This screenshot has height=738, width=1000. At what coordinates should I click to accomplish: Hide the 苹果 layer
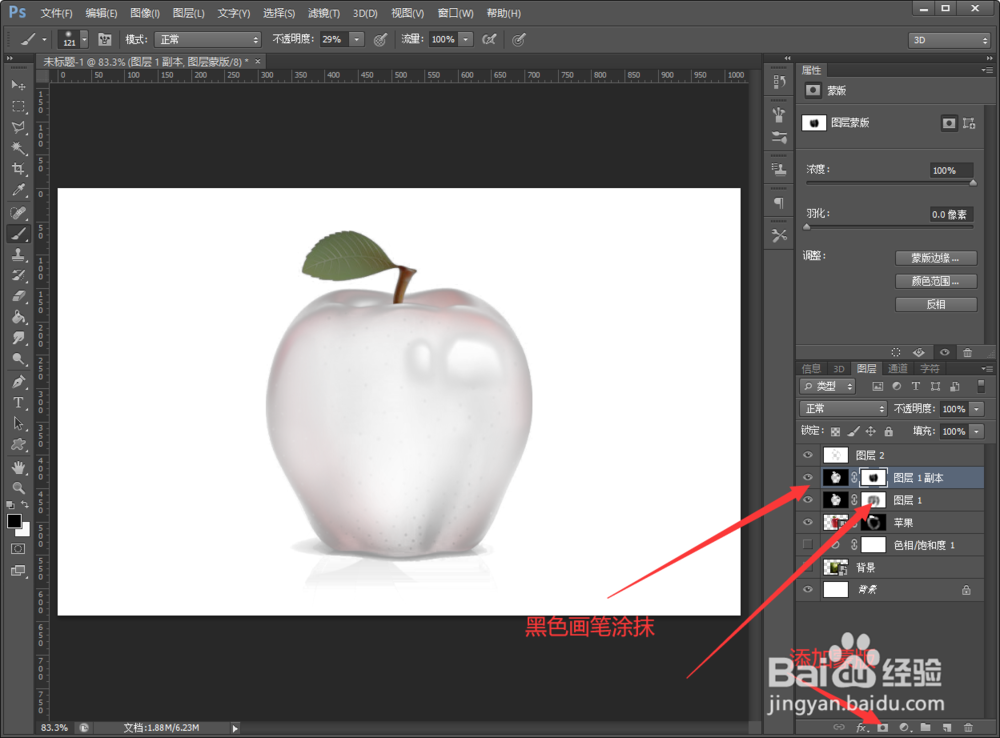coord(808,522)
